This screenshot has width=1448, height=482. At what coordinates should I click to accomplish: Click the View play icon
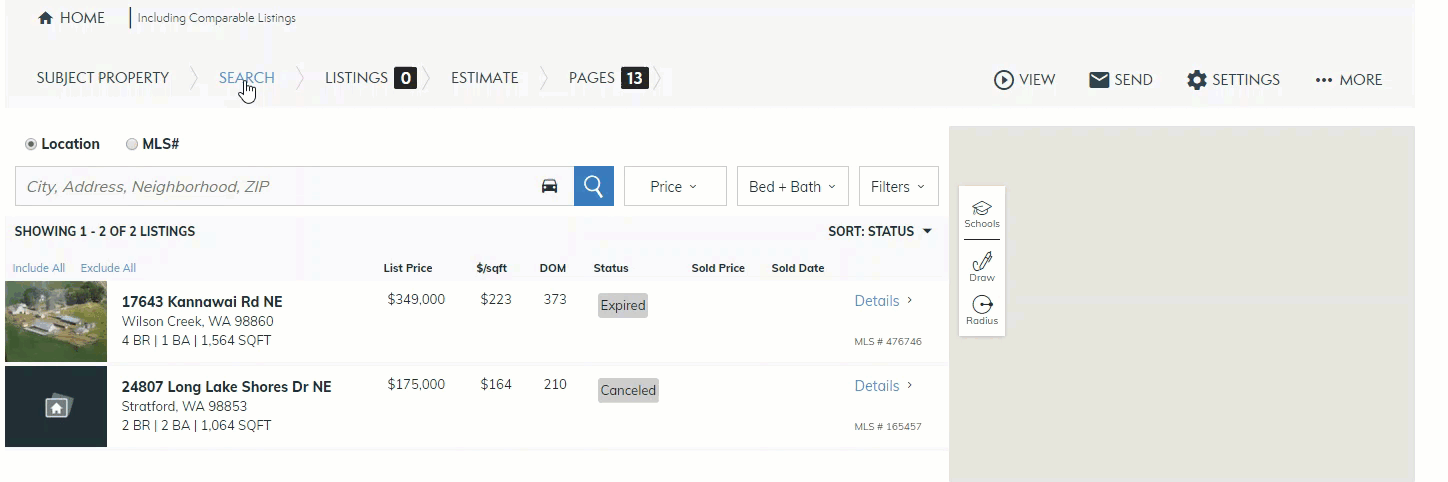pos(1003,80)
